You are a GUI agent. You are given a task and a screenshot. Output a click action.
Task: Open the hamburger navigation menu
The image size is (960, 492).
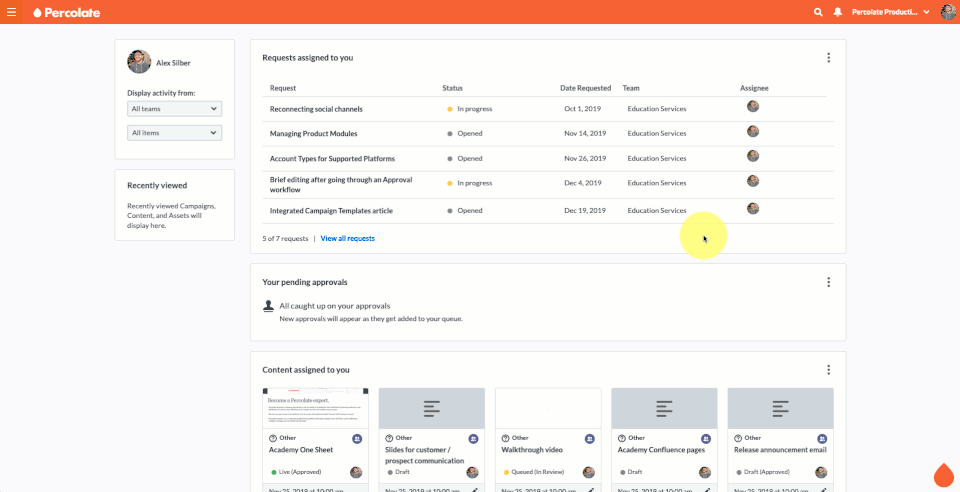click(11, 12)
